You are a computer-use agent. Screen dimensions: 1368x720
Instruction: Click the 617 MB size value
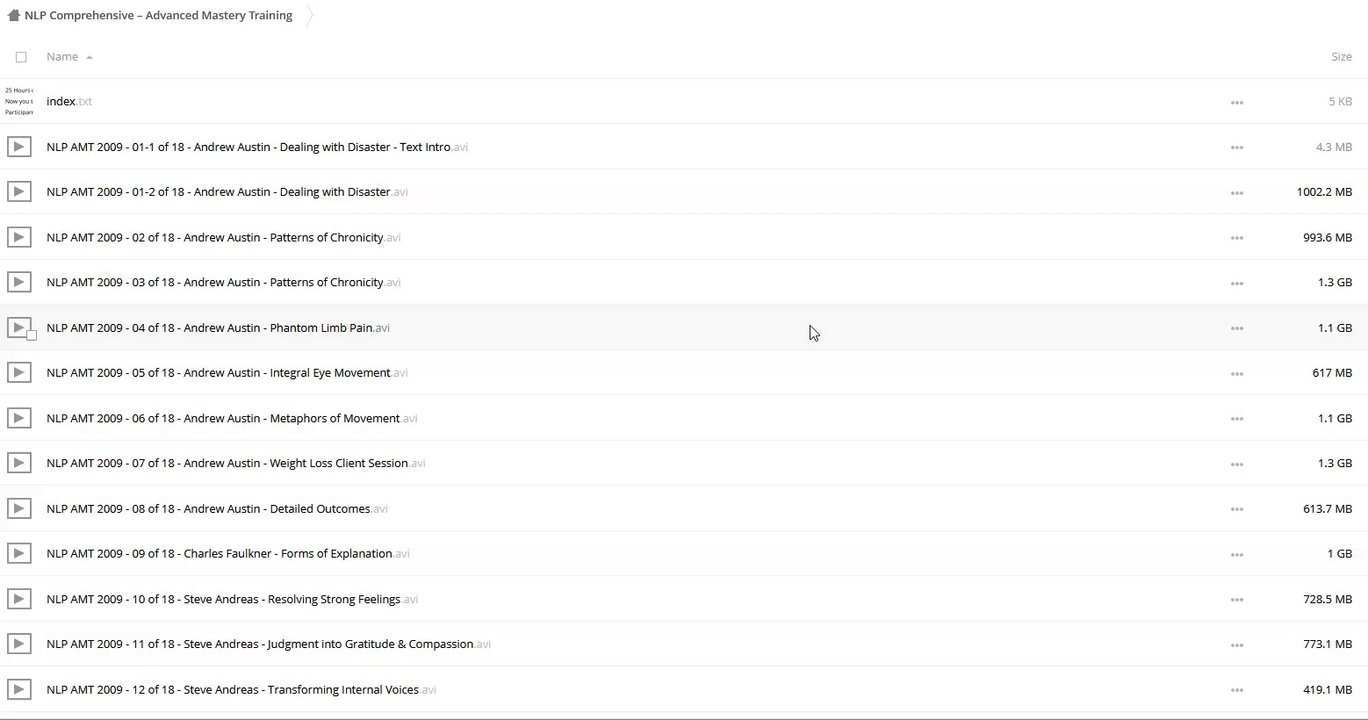pos(1332,373)
